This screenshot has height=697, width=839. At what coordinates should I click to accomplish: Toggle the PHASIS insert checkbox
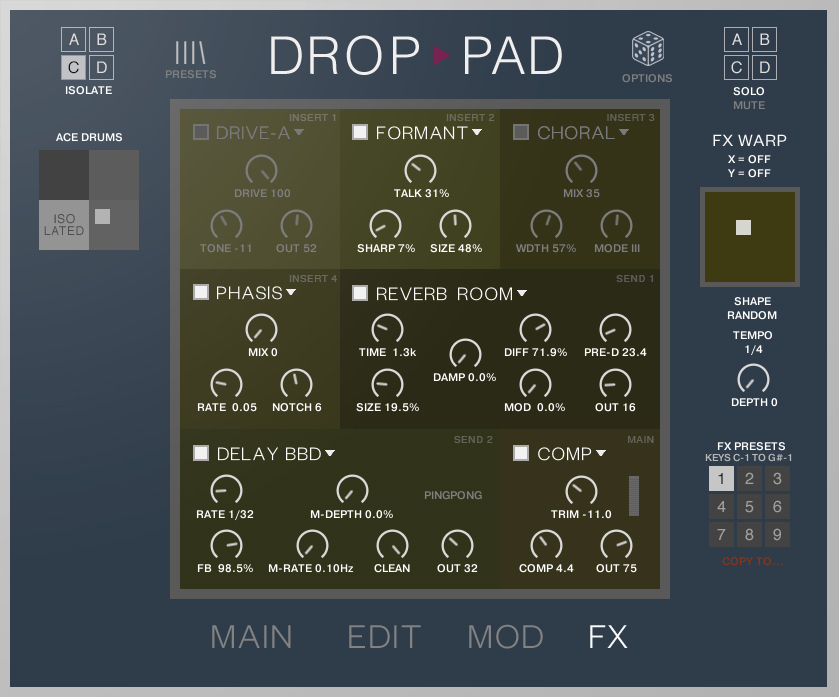coord(201,292)
